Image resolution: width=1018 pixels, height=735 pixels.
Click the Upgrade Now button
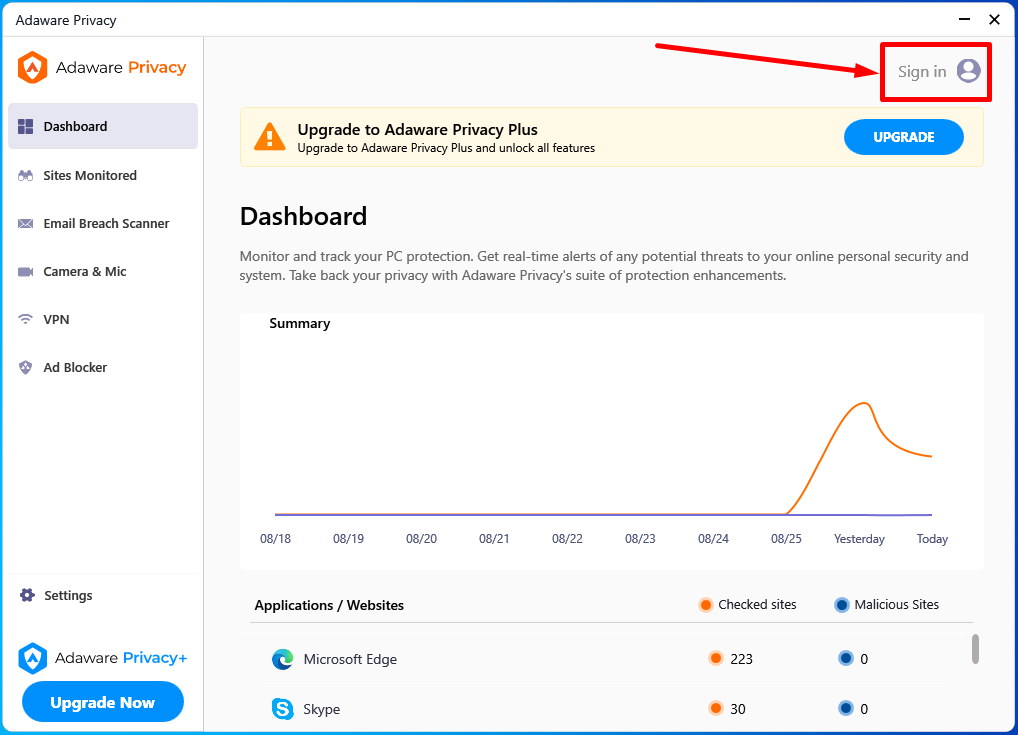tap(103, 702)
